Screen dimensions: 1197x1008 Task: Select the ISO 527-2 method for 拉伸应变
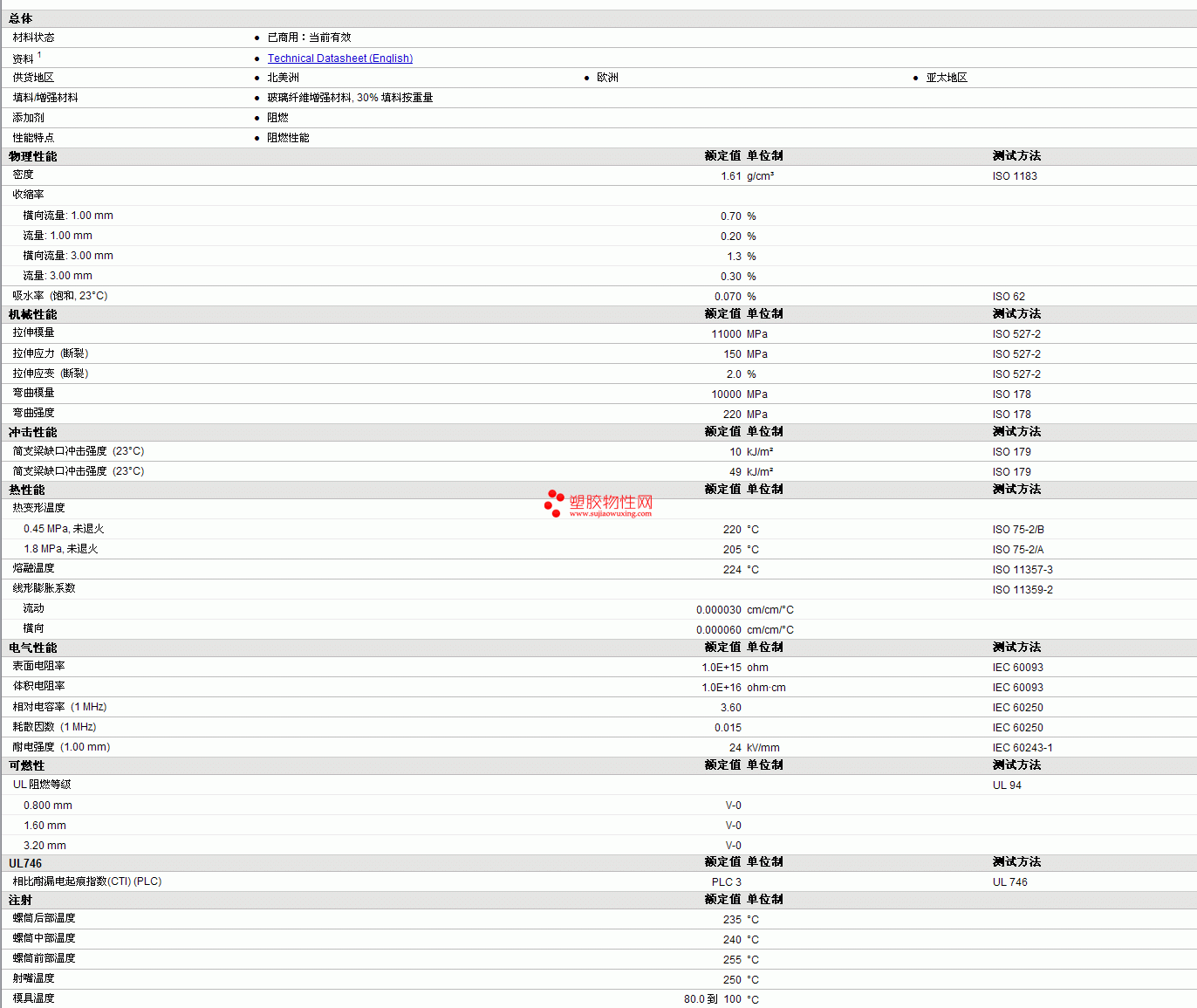pyautogui.click(x=1016, y=374)
